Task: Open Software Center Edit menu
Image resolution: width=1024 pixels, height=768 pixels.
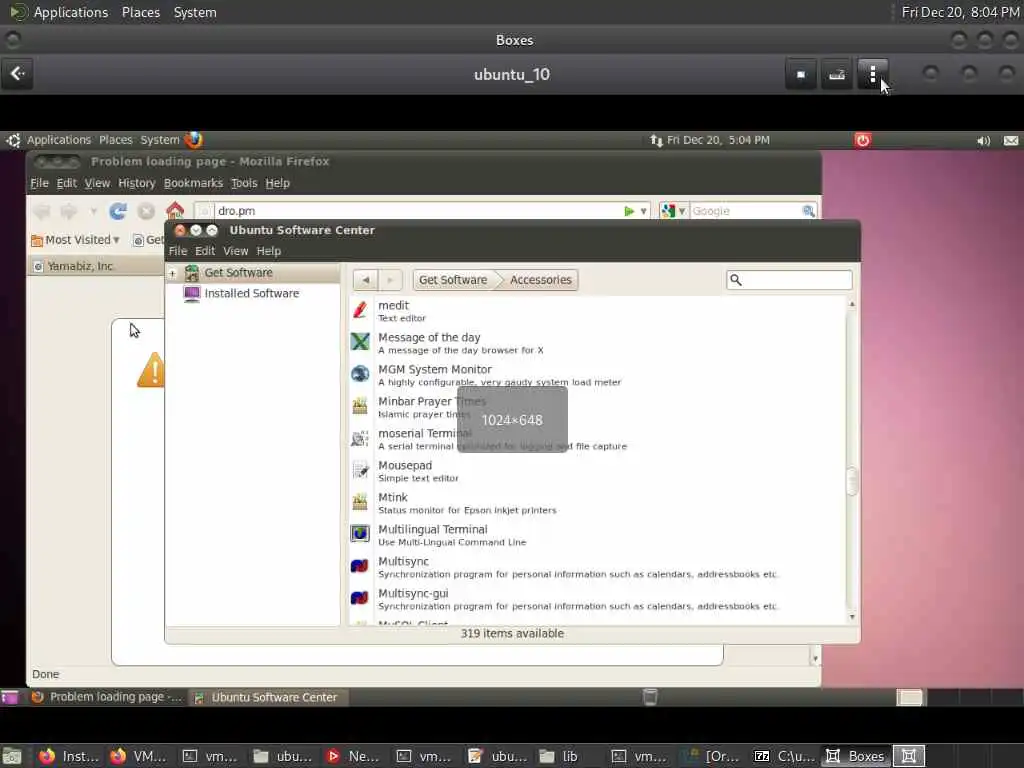Action: [x=204, y=251]
